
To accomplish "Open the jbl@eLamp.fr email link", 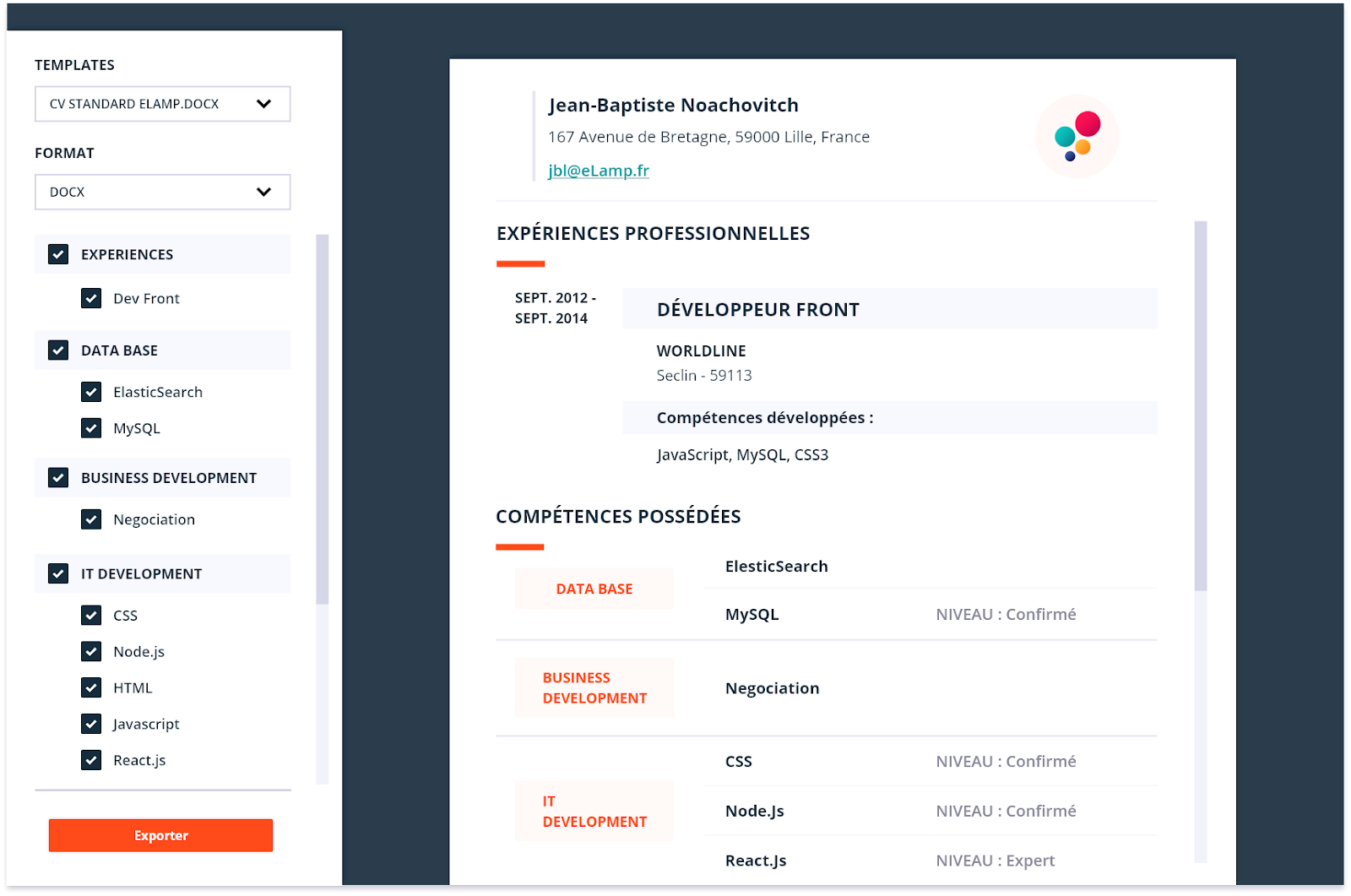I will (x=599, y=171).
